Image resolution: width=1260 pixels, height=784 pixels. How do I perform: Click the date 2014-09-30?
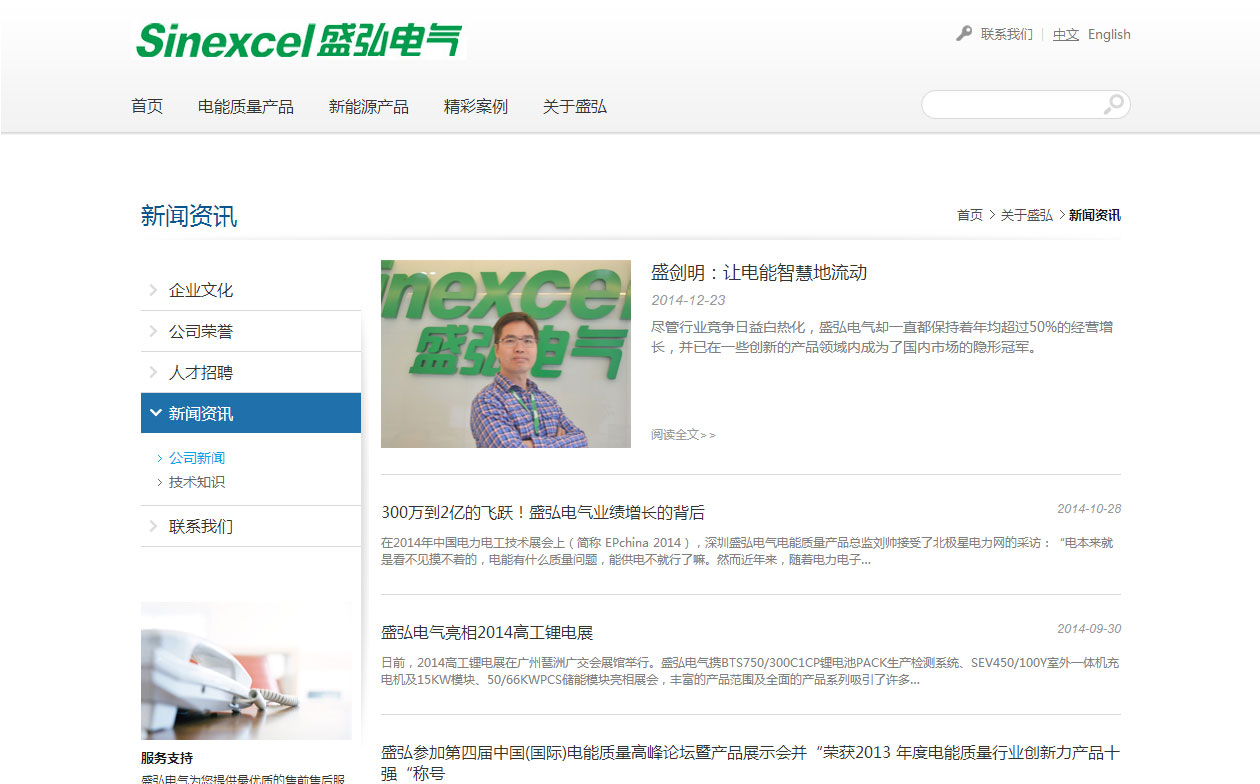click(x=1089, y=629)
